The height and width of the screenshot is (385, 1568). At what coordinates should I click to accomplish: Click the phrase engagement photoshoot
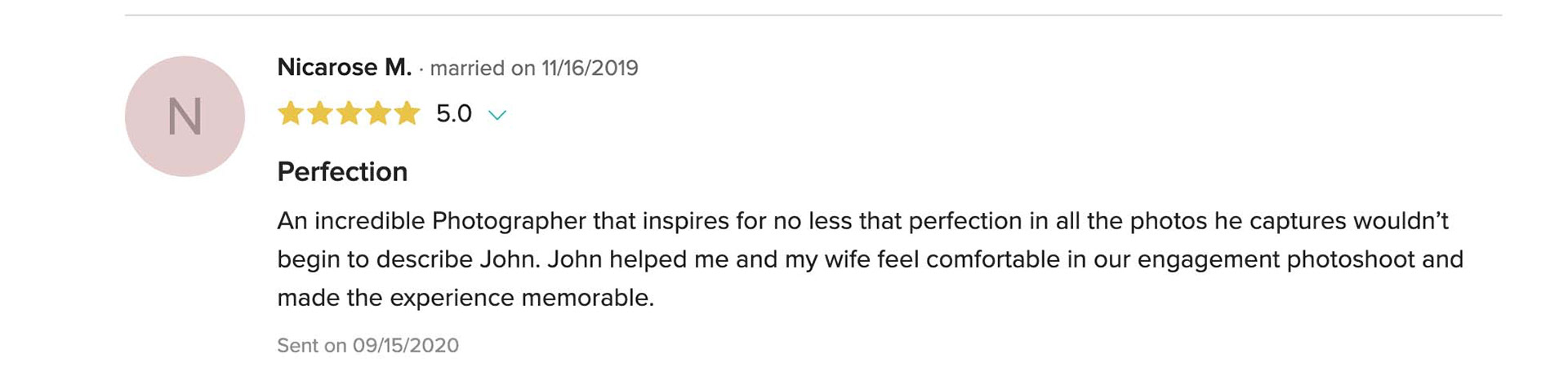[1276, 259]
